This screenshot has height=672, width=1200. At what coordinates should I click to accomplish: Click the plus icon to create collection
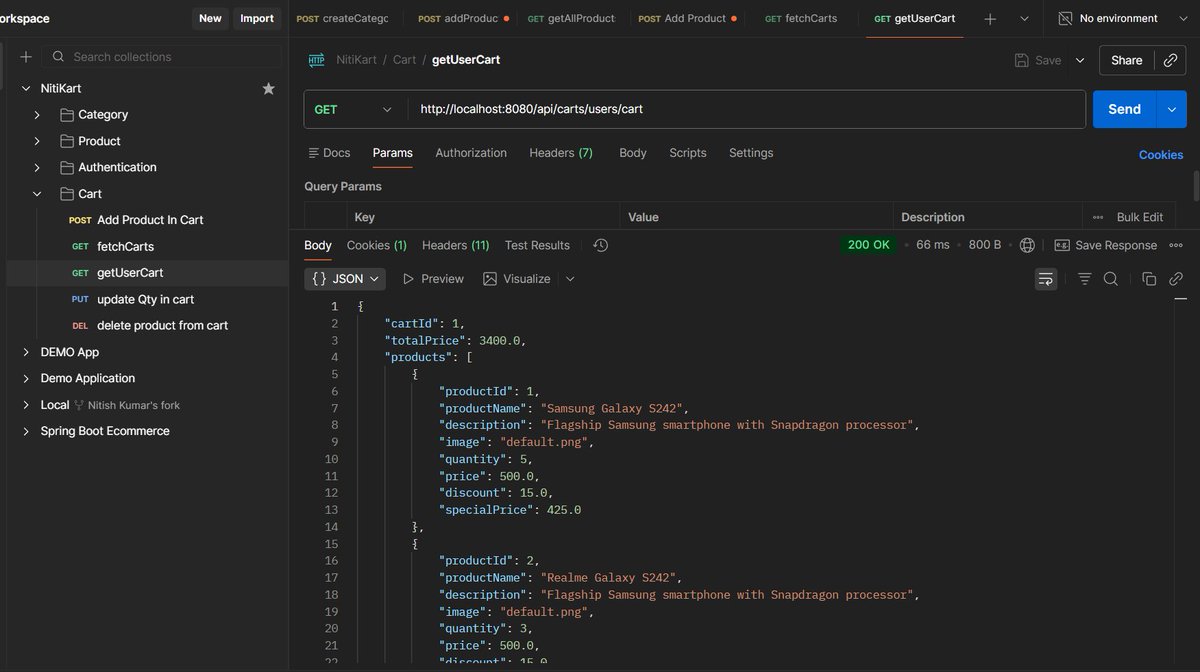pos(26,57)
